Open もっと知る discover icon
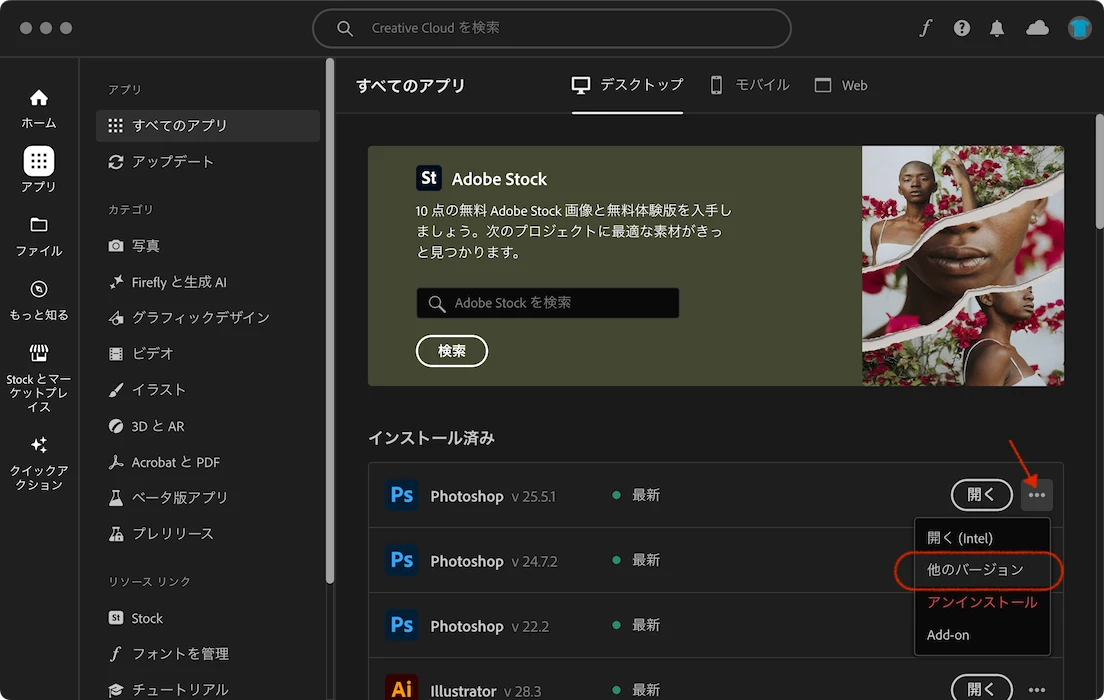 39,289
